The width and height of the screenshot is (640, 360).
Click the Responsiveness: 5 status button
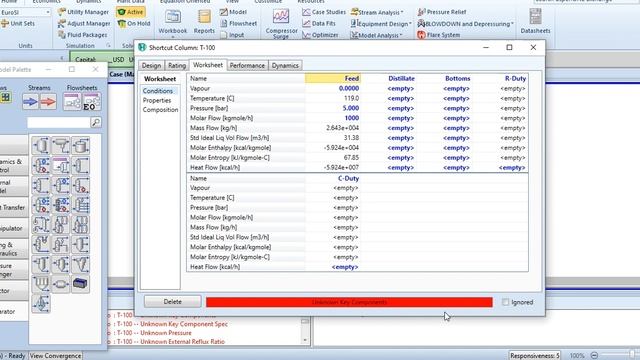(535, 356)
